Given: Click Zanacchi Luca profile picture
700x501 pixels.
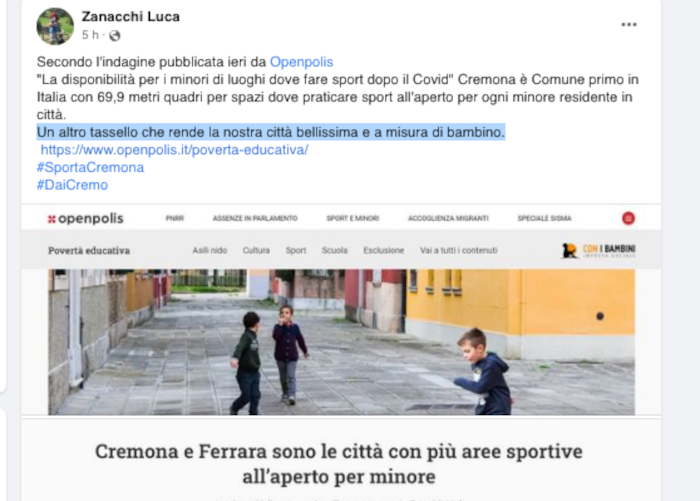Looking at the screenshot, I should click(55, 26).
